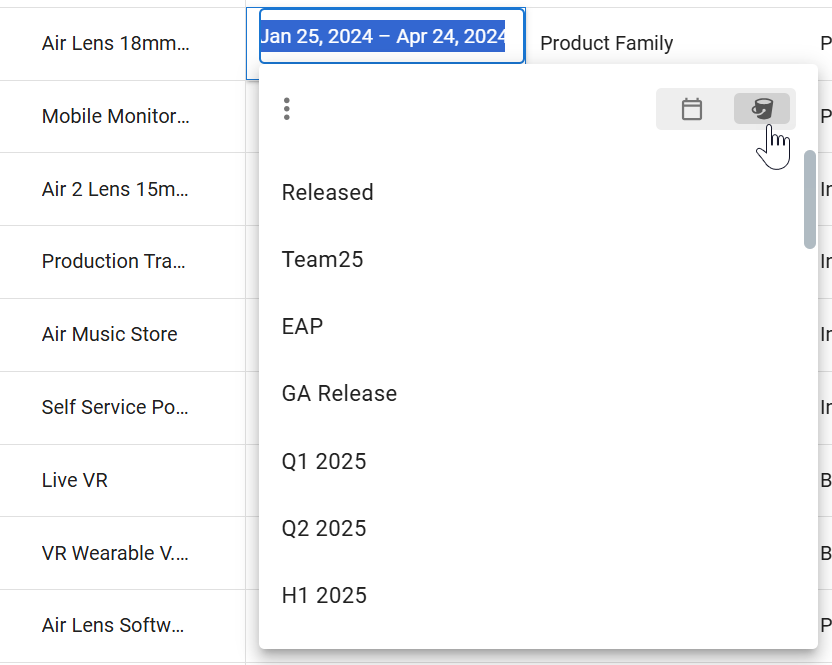832x665 pixels.
Task: Click the popup list scrollbar
Action: click(808, 200)
